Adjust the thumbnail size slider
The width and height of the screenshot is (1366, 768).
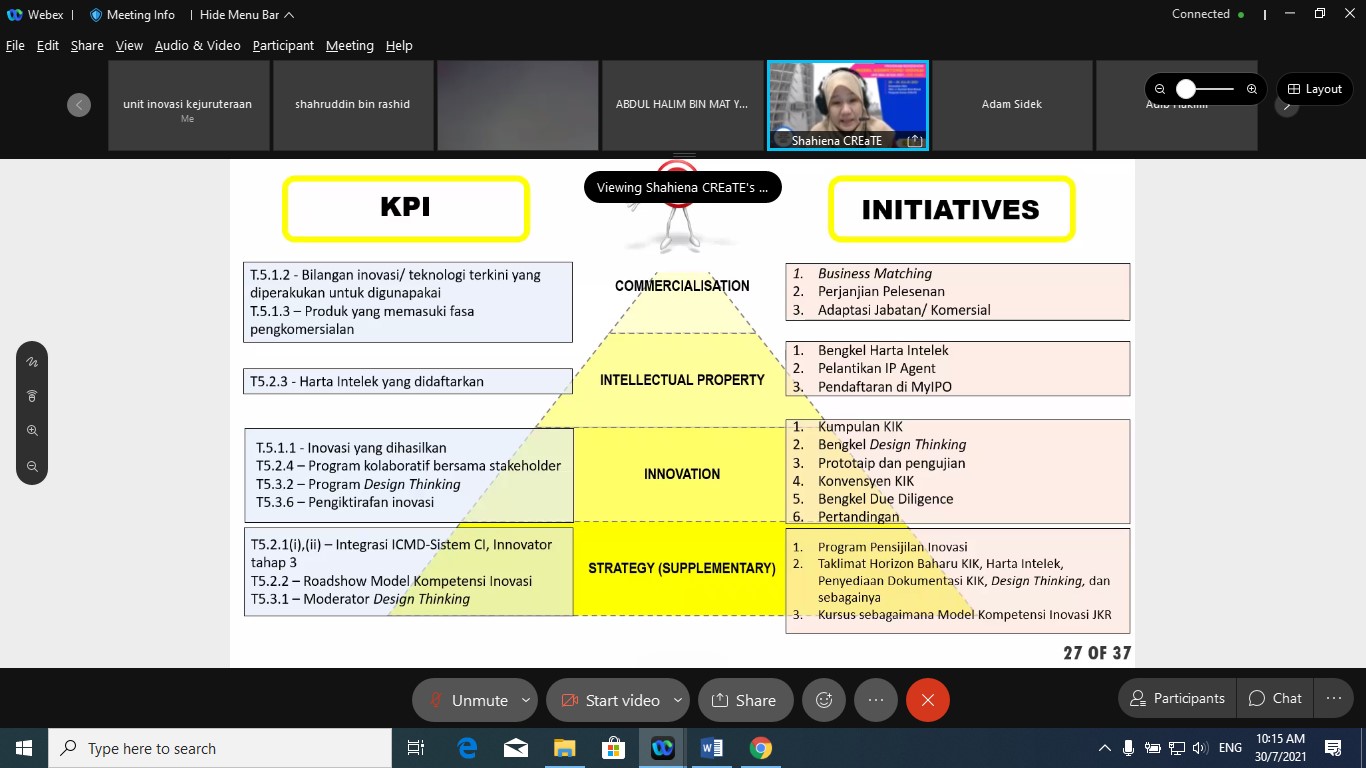1206,89
